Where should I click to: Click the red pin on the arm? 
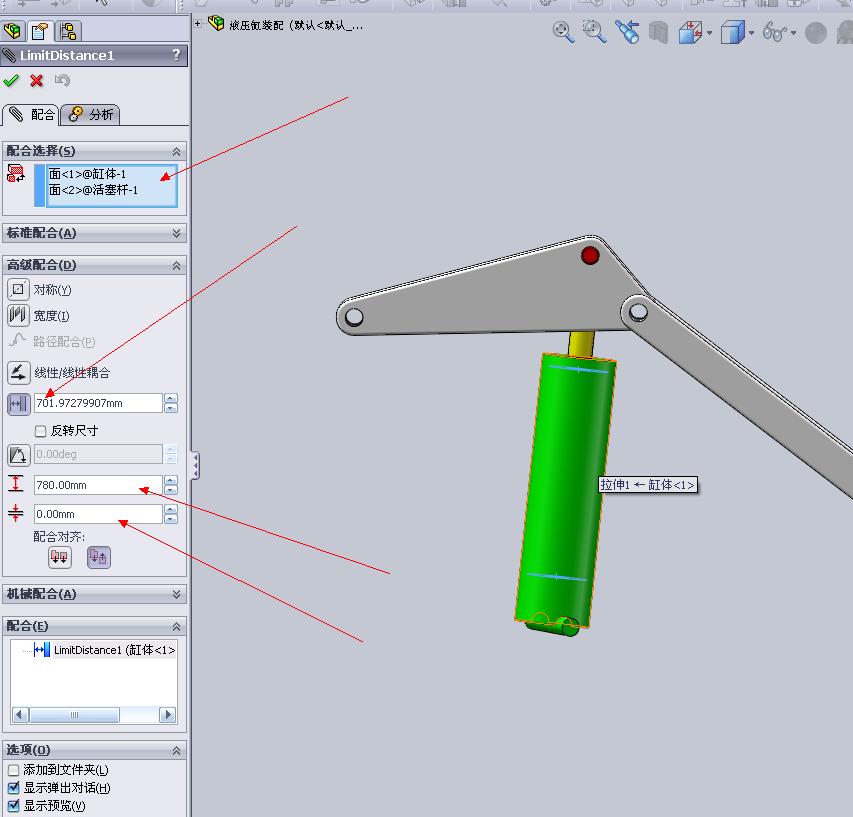click(x=590, y=255)
